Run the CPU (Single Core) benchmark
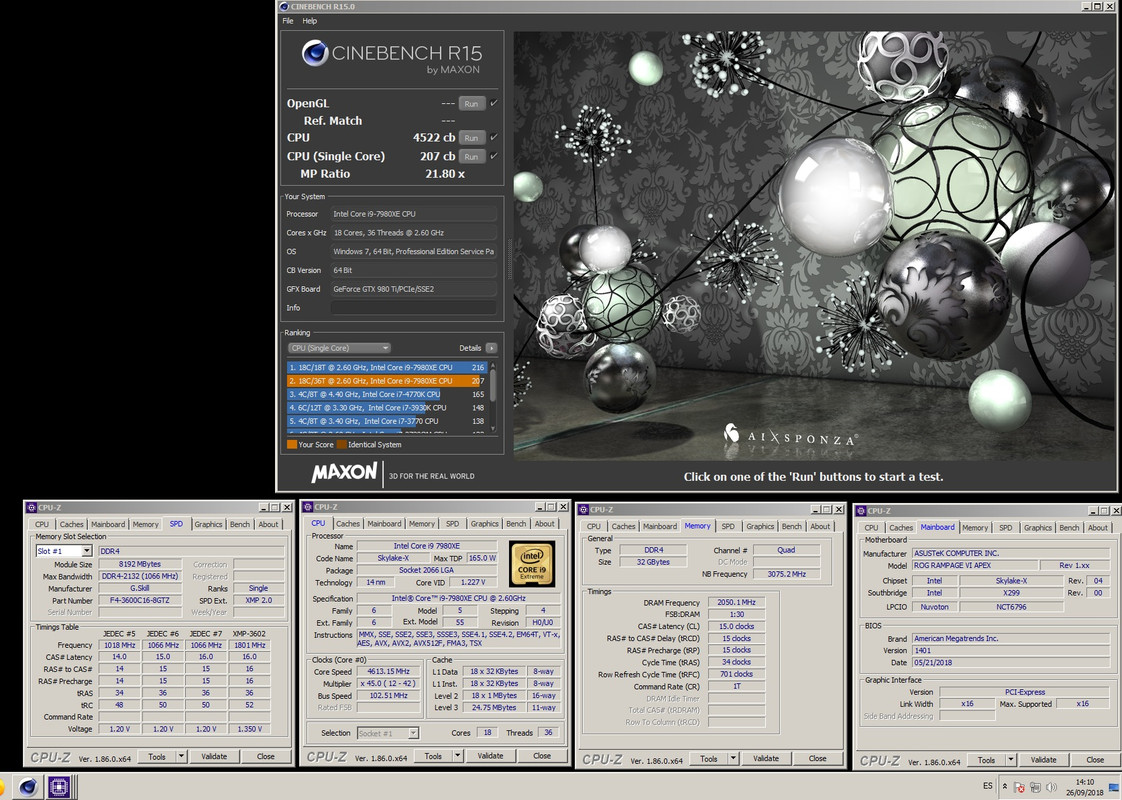 472,156
